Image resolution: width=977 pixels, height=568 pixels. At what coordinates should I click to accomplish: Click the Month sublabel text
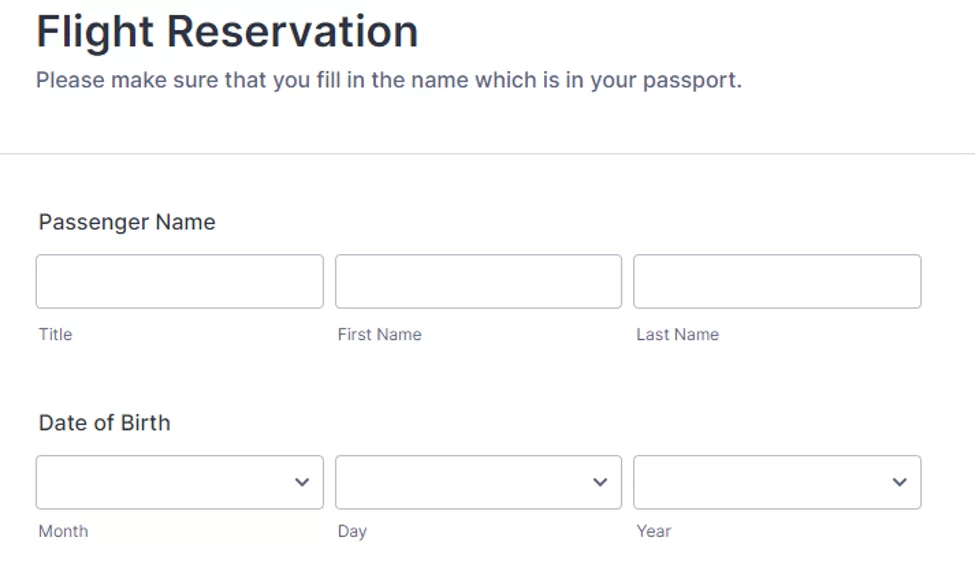pyautogui.click(x=63, y=531)
